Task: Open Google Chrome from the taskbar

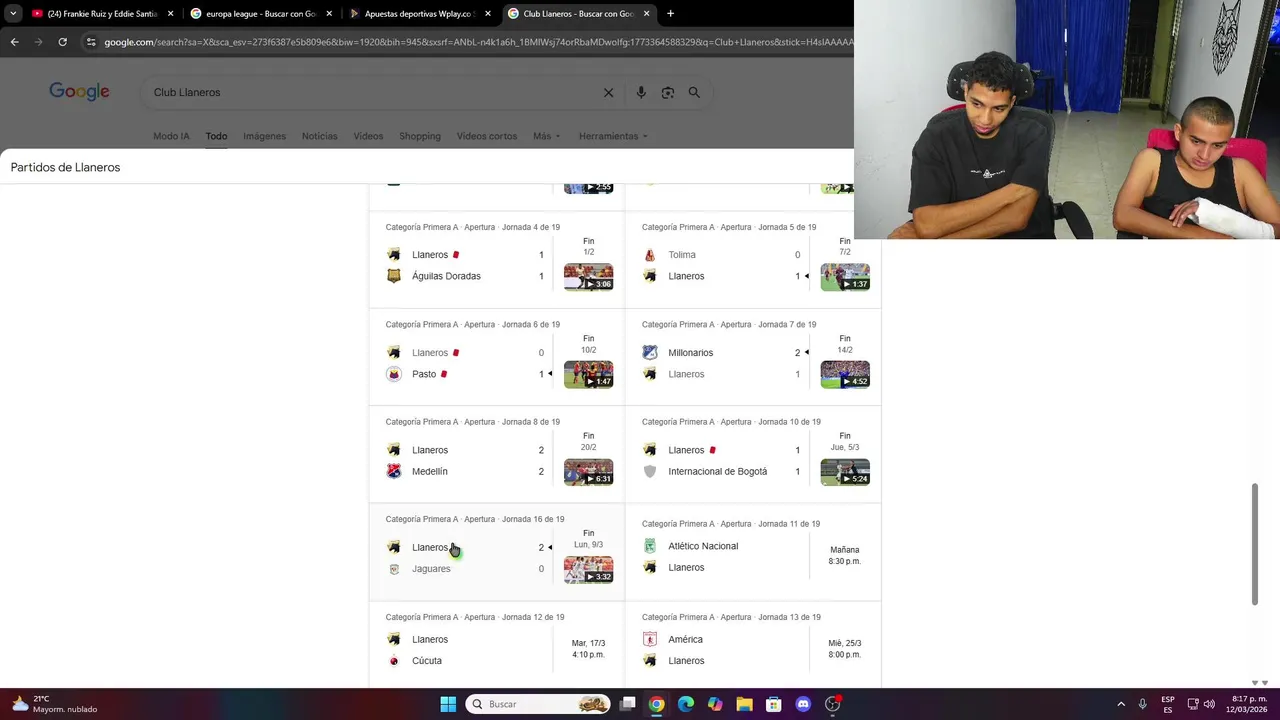Action: click(656, 704)
